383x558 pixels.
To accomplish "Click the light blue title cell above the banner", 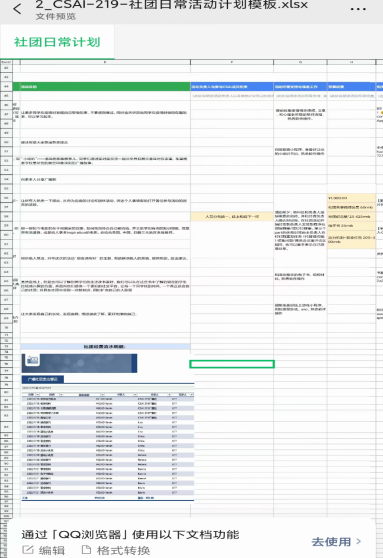I will point(105,346).
